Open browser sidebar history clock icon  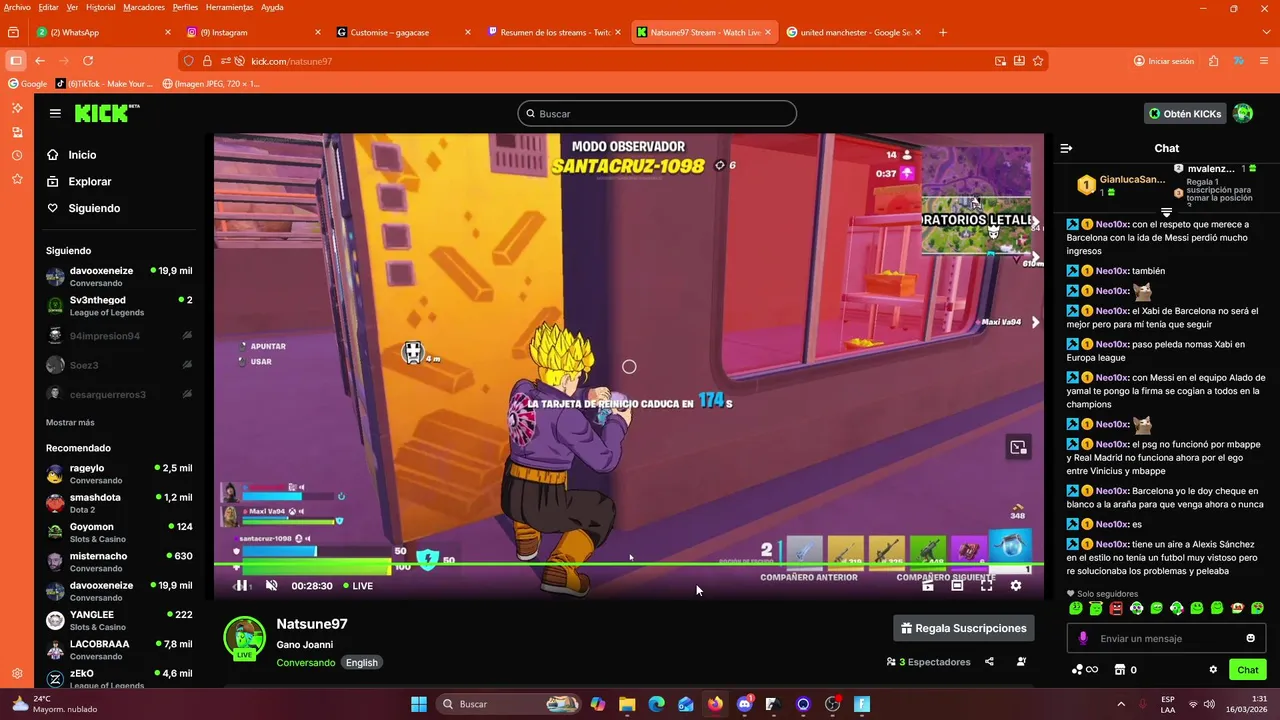pyautogui.click(x=17, y=155)
